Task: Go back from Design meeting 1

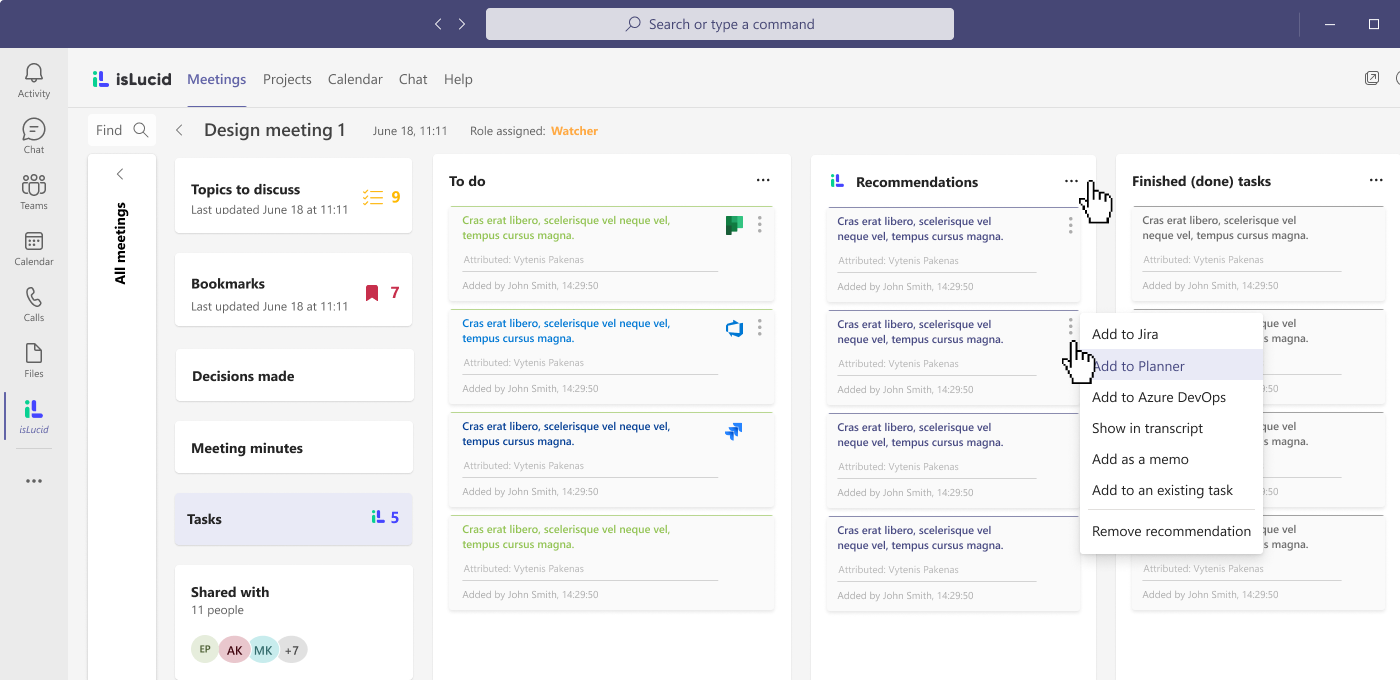Action: [x=180, y=130]
